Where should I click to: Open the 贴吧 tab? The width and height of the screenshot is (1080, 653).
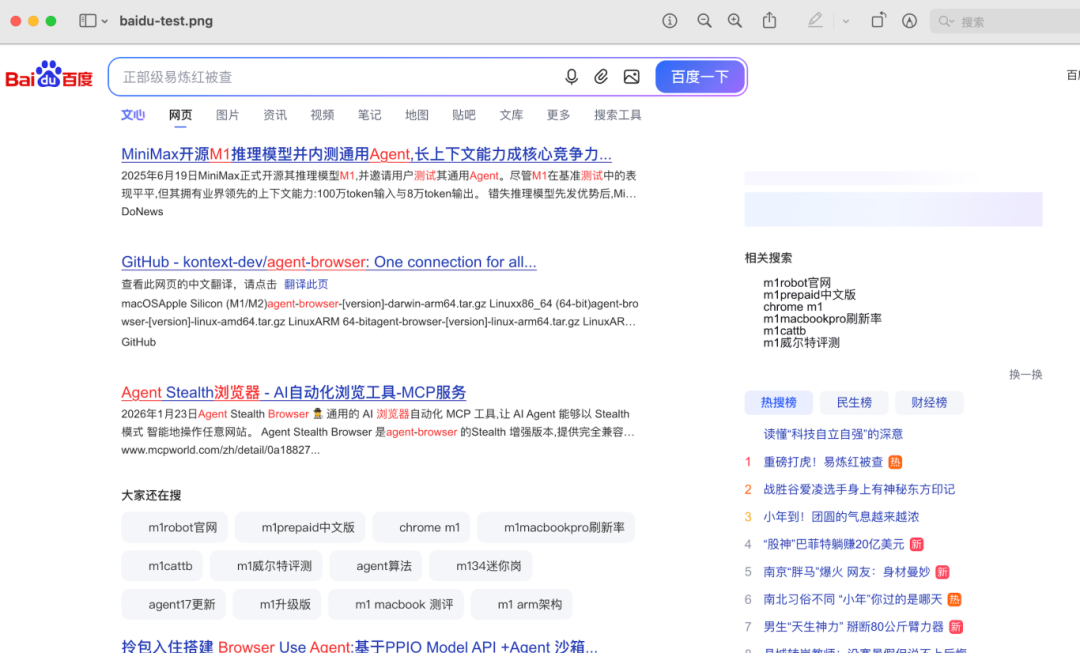pos(464,115)
